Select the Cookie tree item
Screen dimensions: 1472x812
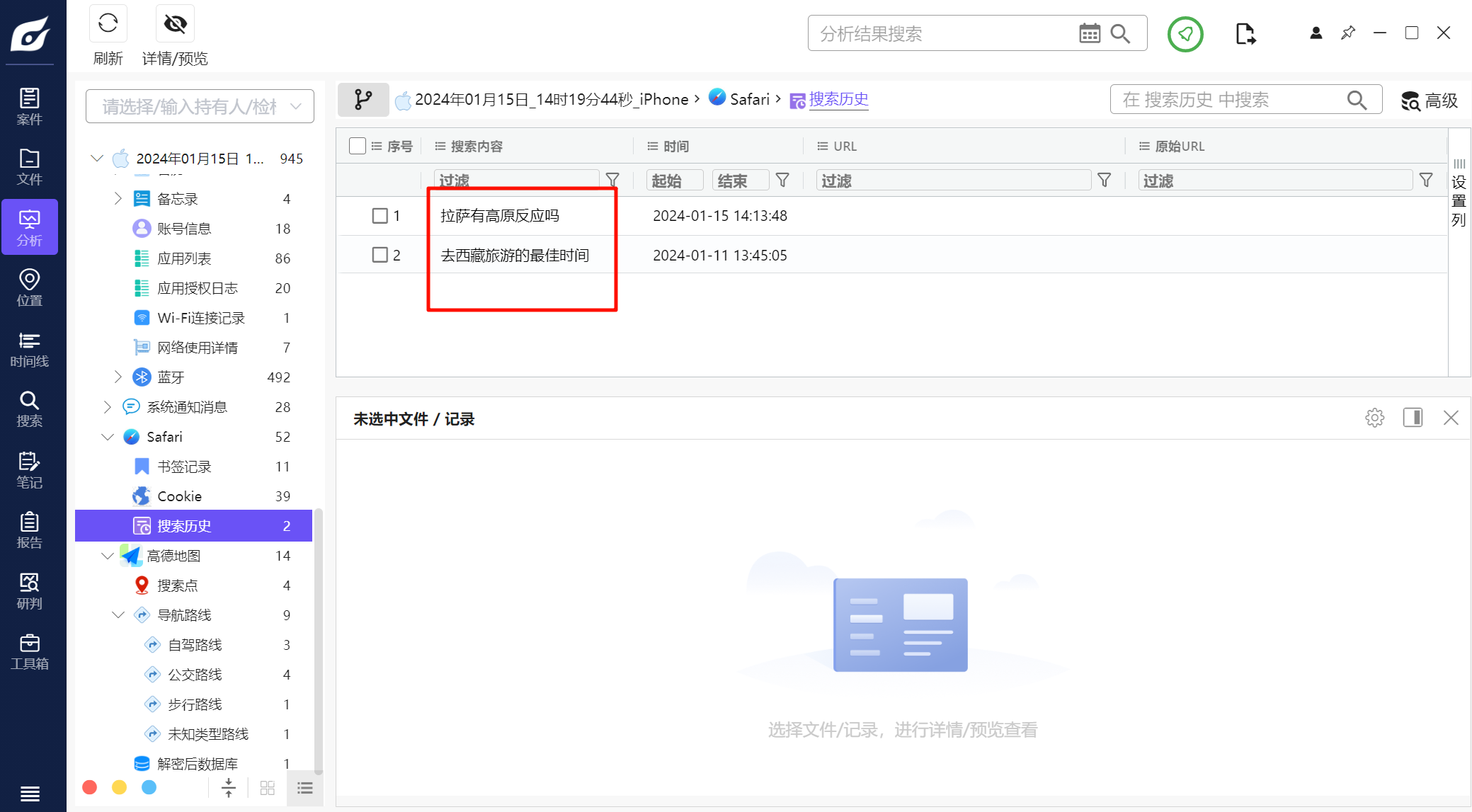179,496
